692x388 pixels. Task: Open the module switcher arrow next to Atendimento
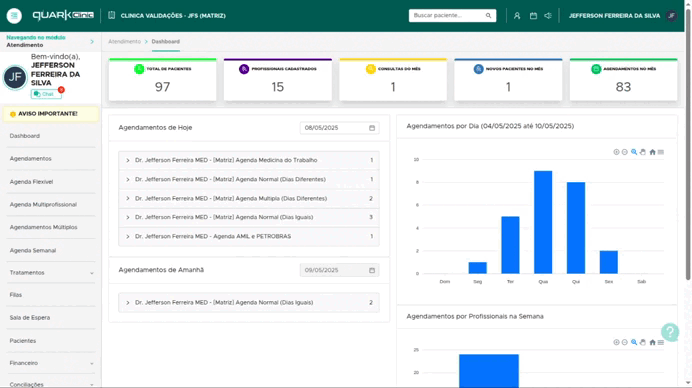[92, 41]
